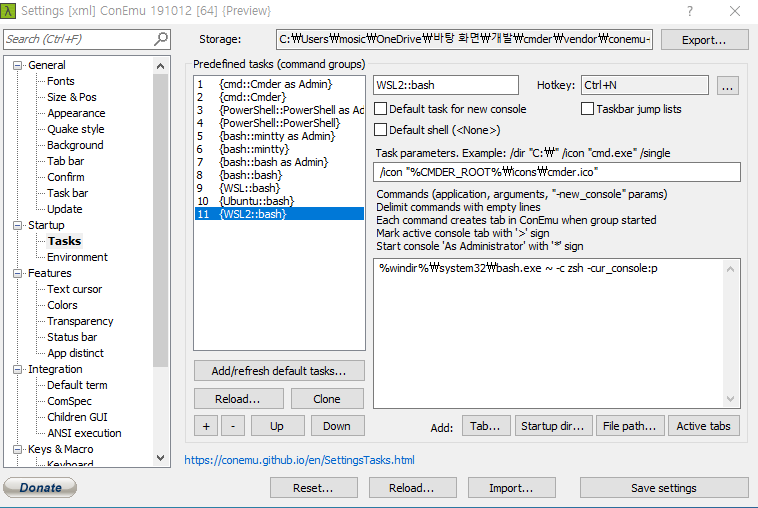The width and height of the screenshot is (758, 508).
Task: Select task {PowerShell::PowerShell}
Action: tap(279, 123)
